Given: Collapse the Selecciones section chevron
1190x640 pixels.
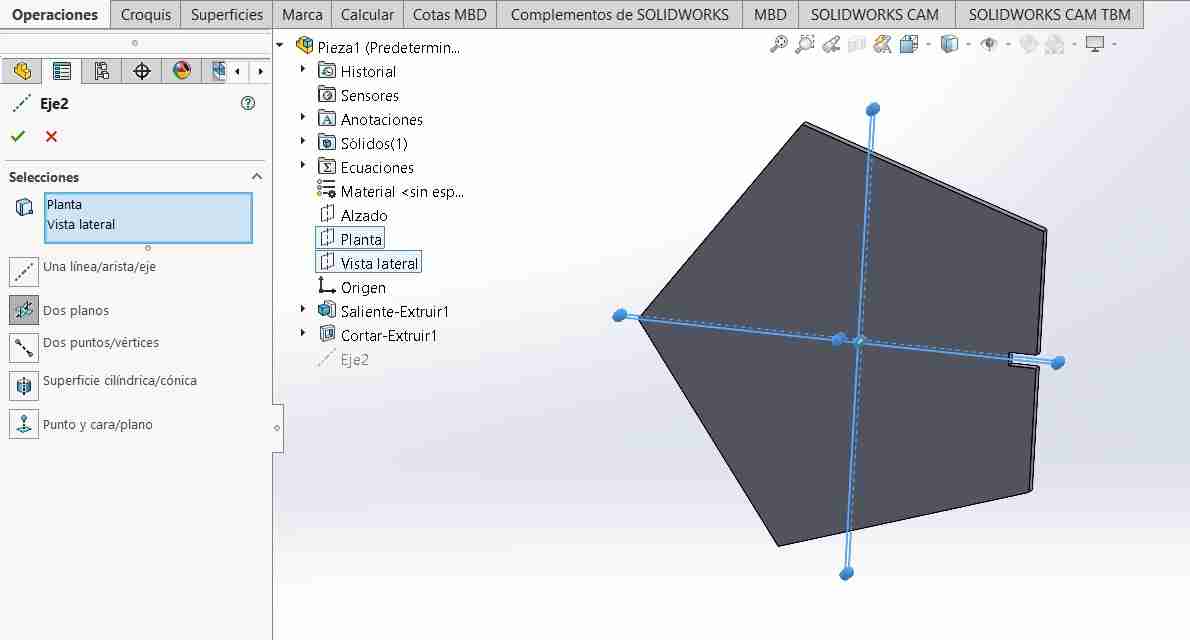Looking at the screenshot, I should tap(257, 177).
